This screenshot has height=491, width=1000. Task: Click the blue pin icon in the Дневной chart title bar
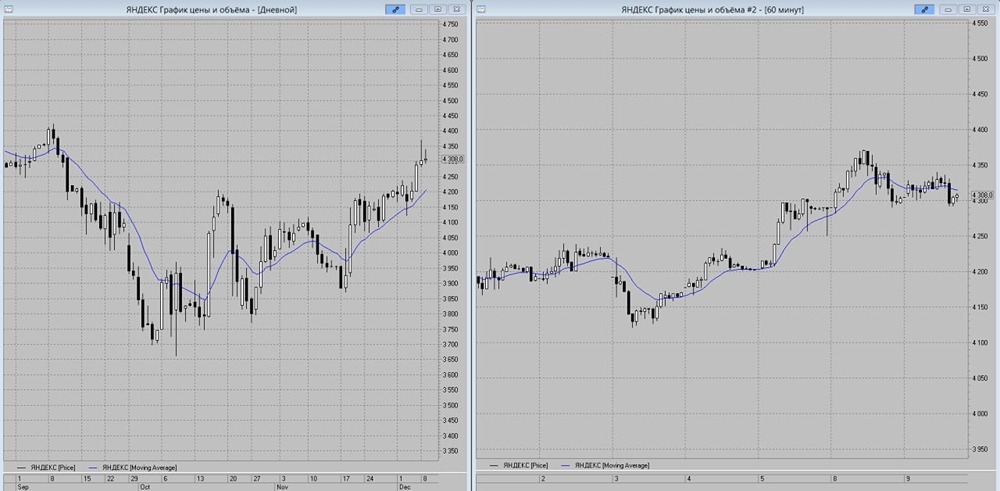(x=396, y=9)
